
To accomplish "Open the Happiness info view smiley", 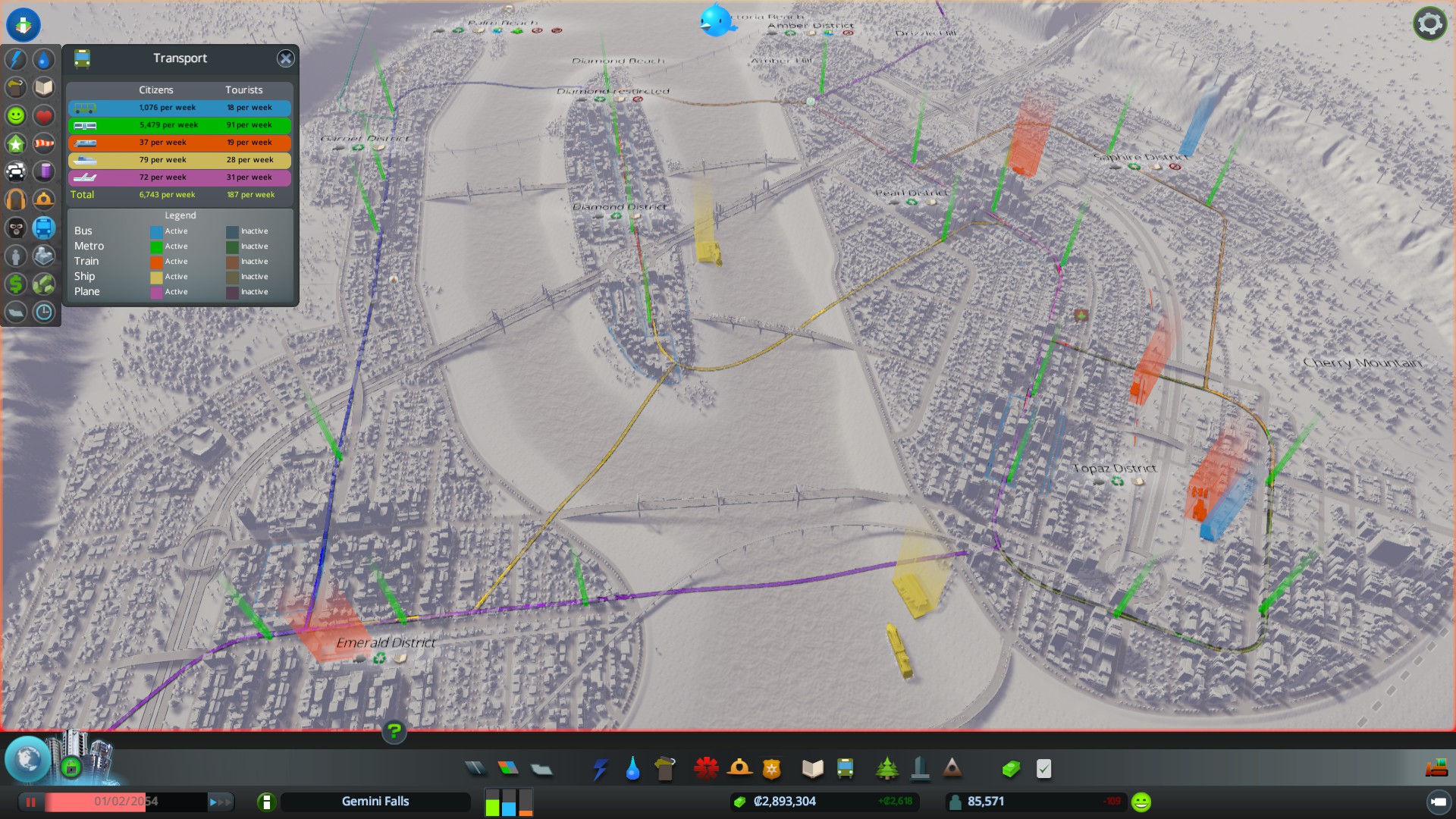I will point(16,115).
